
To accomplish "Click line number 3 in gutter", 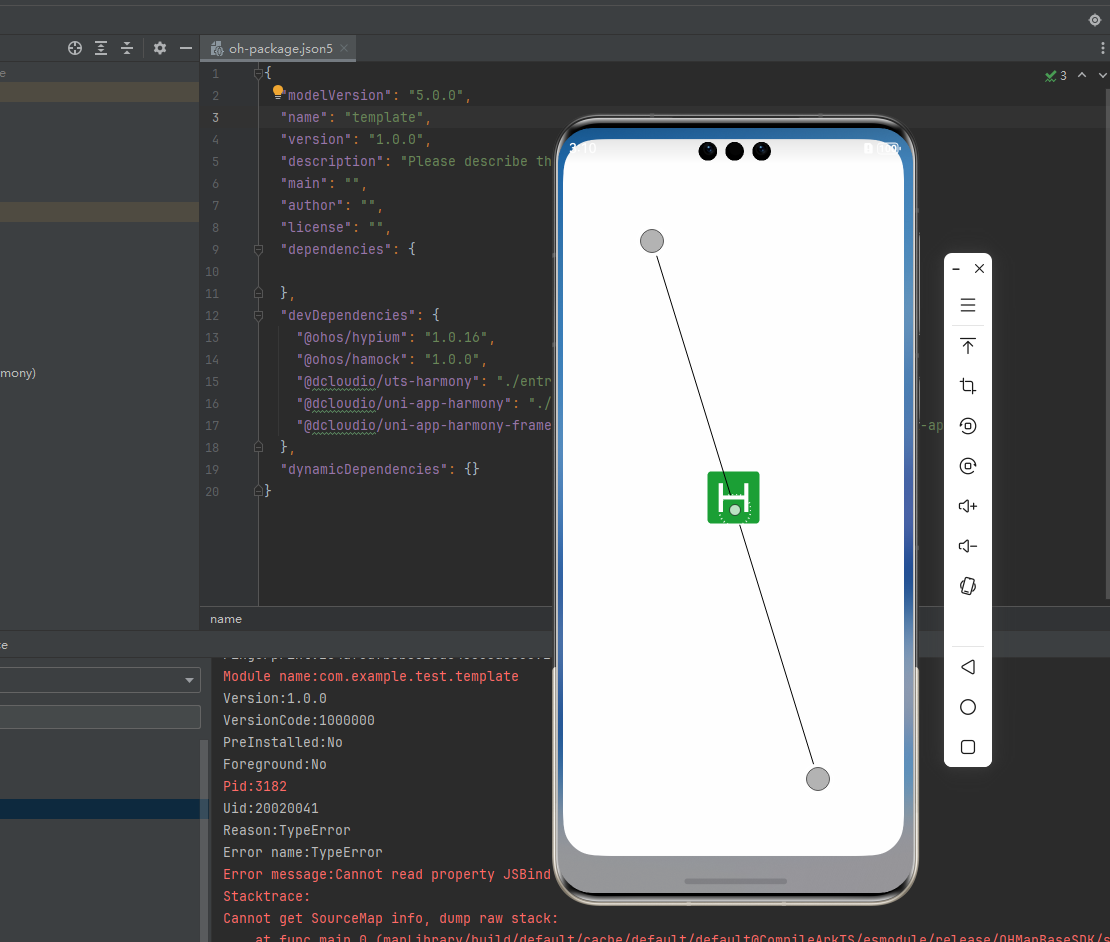I will click(215, 117).
